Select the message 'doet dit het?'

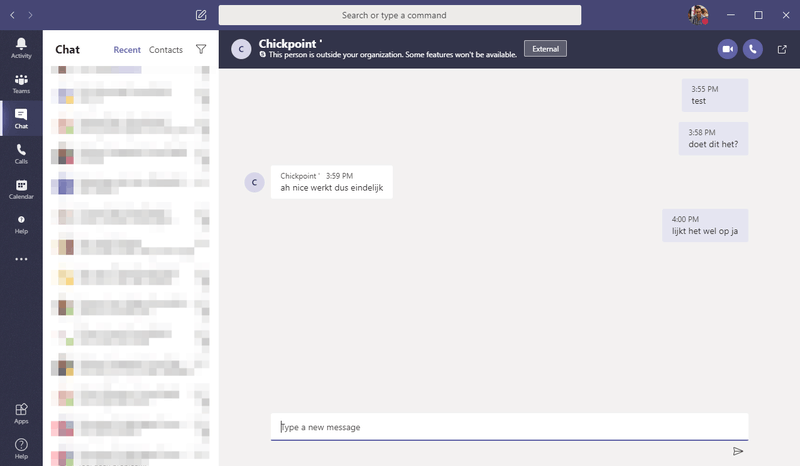tap(713, 138)
